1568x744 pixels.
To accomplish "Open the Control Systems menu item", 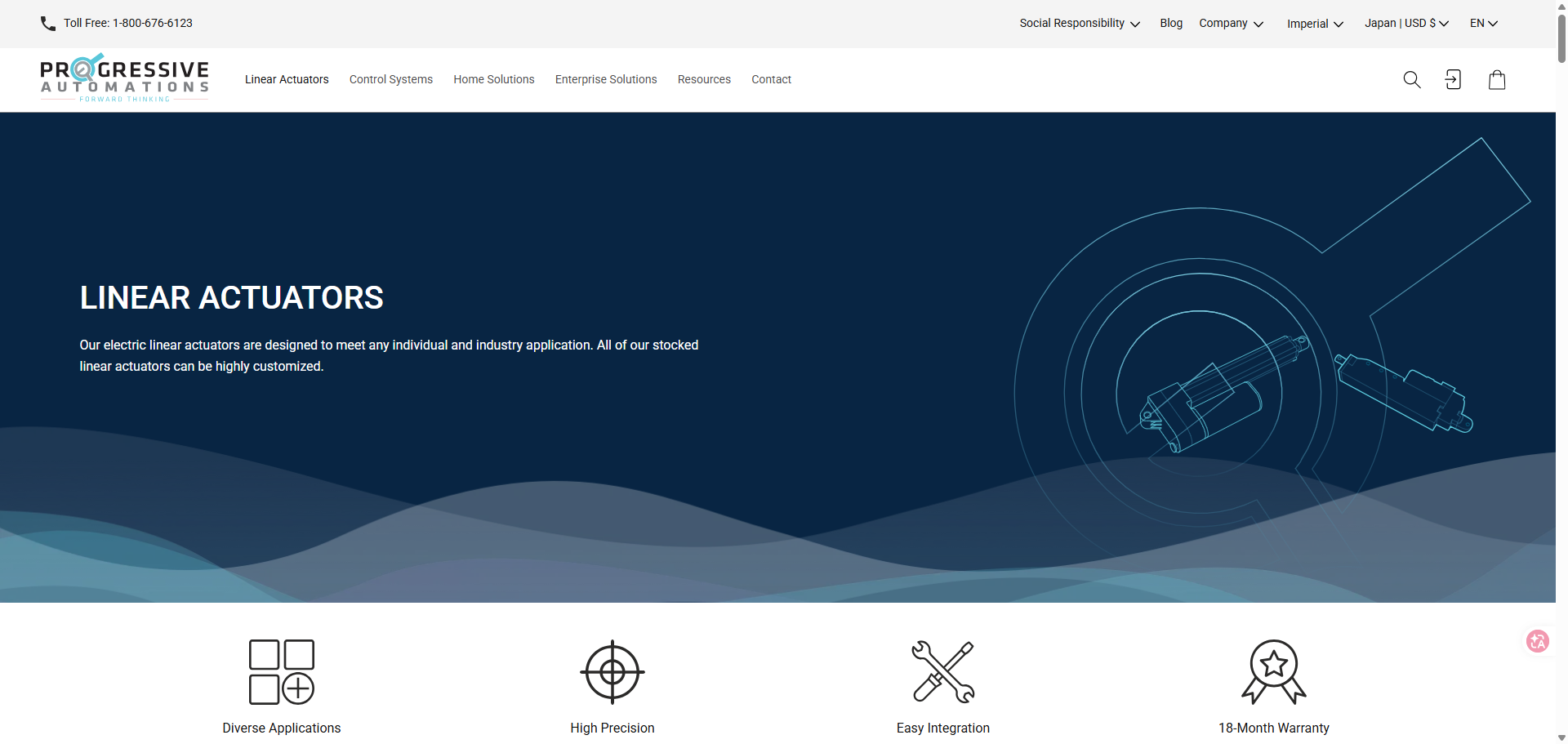I will 391,79.
